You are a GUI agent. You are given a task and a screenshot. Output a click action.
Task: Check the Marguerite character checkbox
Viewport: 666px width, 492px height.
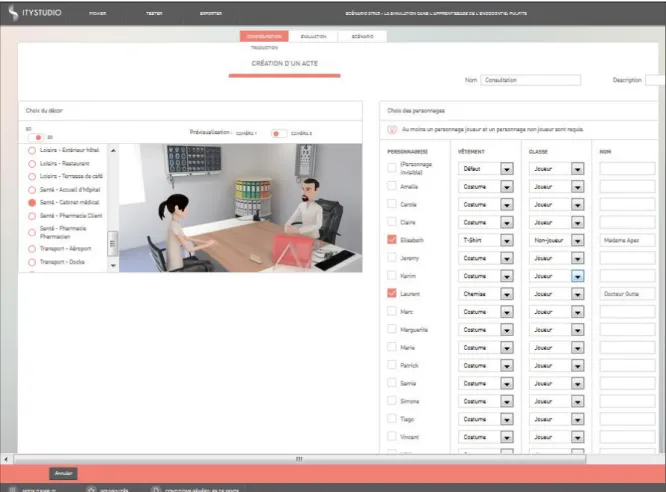[x=392, y=329]
